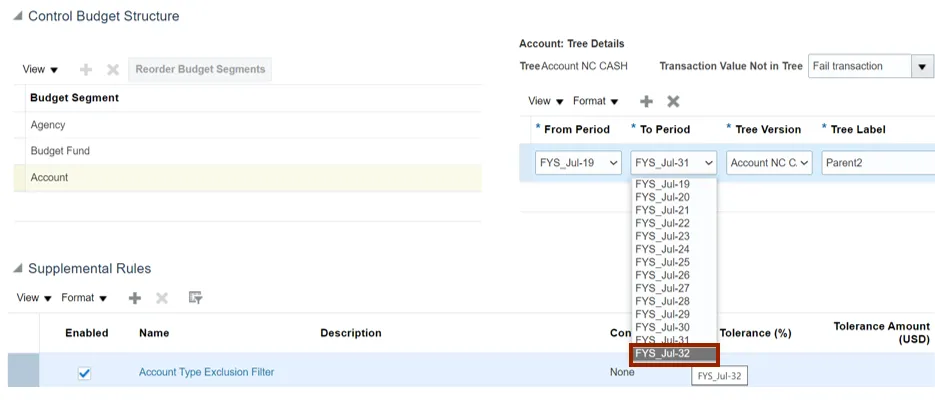Add a row in Tree Details
The height and width of the screenshot is (400, 935).
[646, 101]
